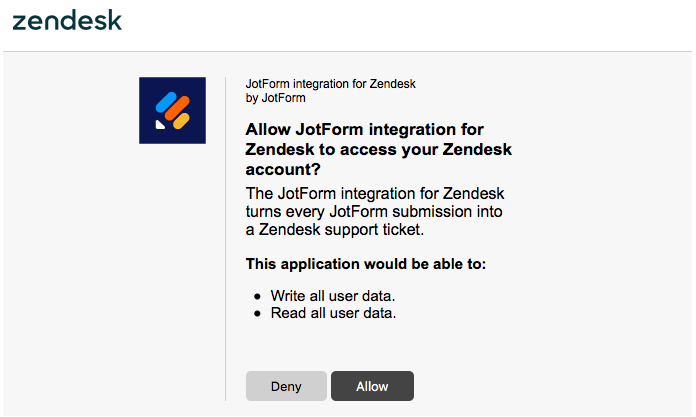Select the 'Write all user data.' permission

[333, 297]
